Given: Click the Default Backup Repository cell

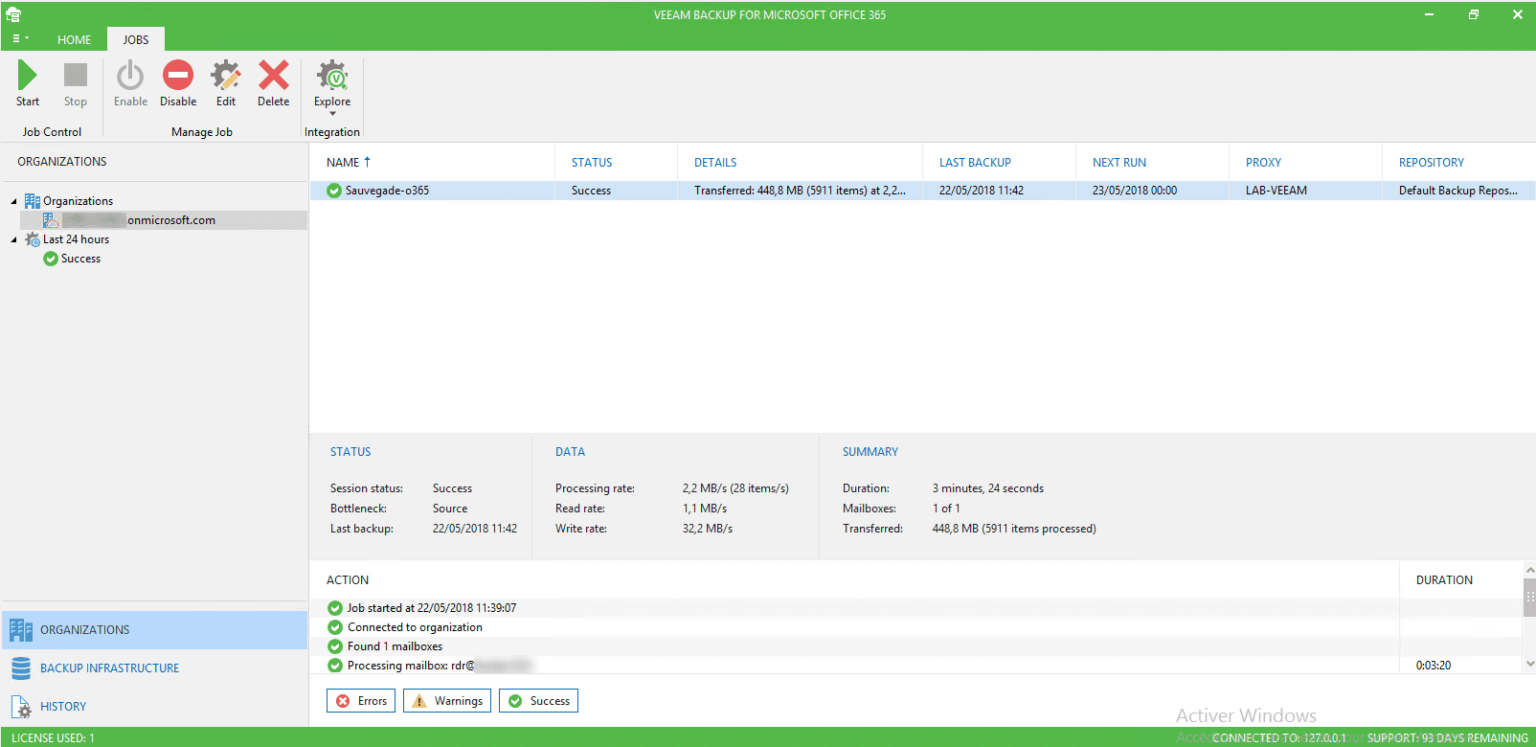Looking at the screenshot, I should [1459, 191].
